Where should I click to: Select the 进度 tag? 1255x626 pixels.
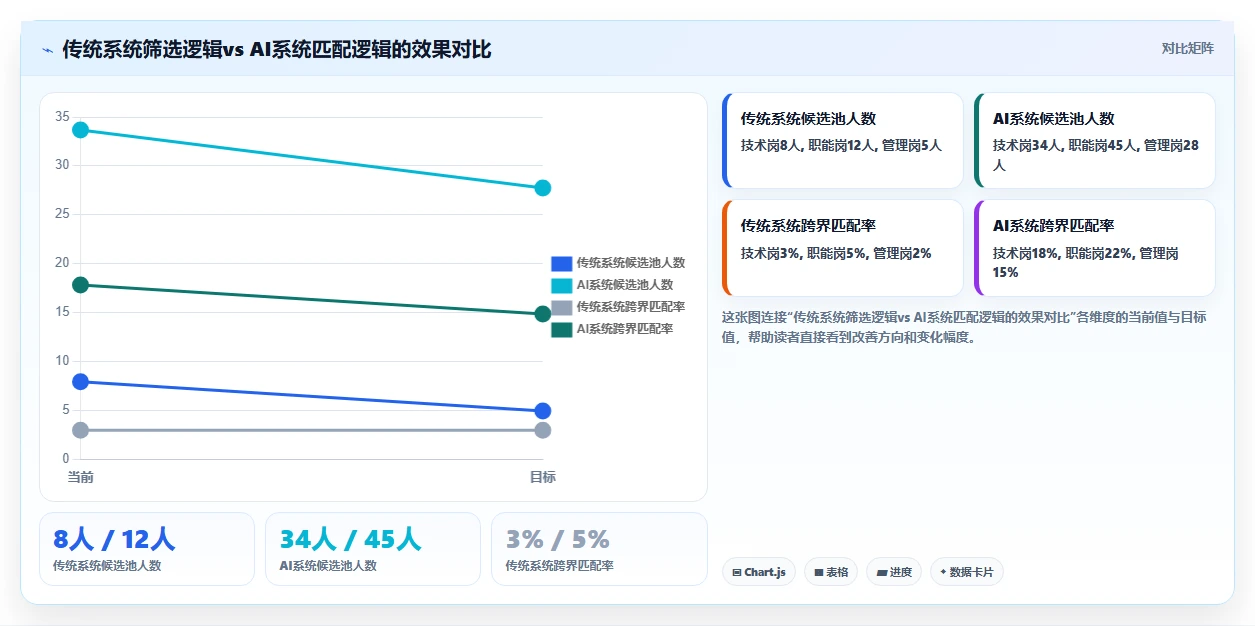point(894,572)
